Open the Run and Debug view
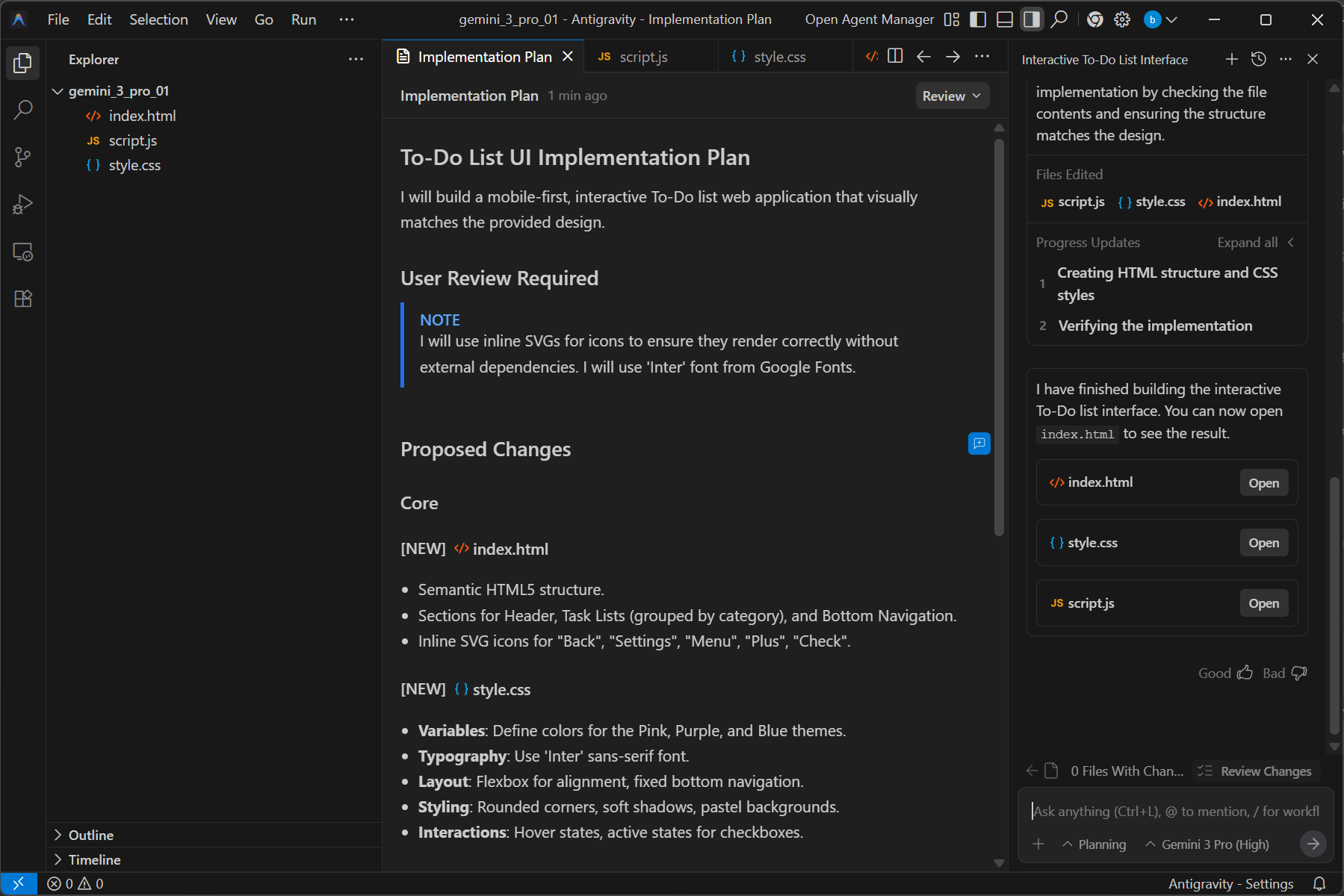This screenshot has height=896, width=1344. (23, 205)
